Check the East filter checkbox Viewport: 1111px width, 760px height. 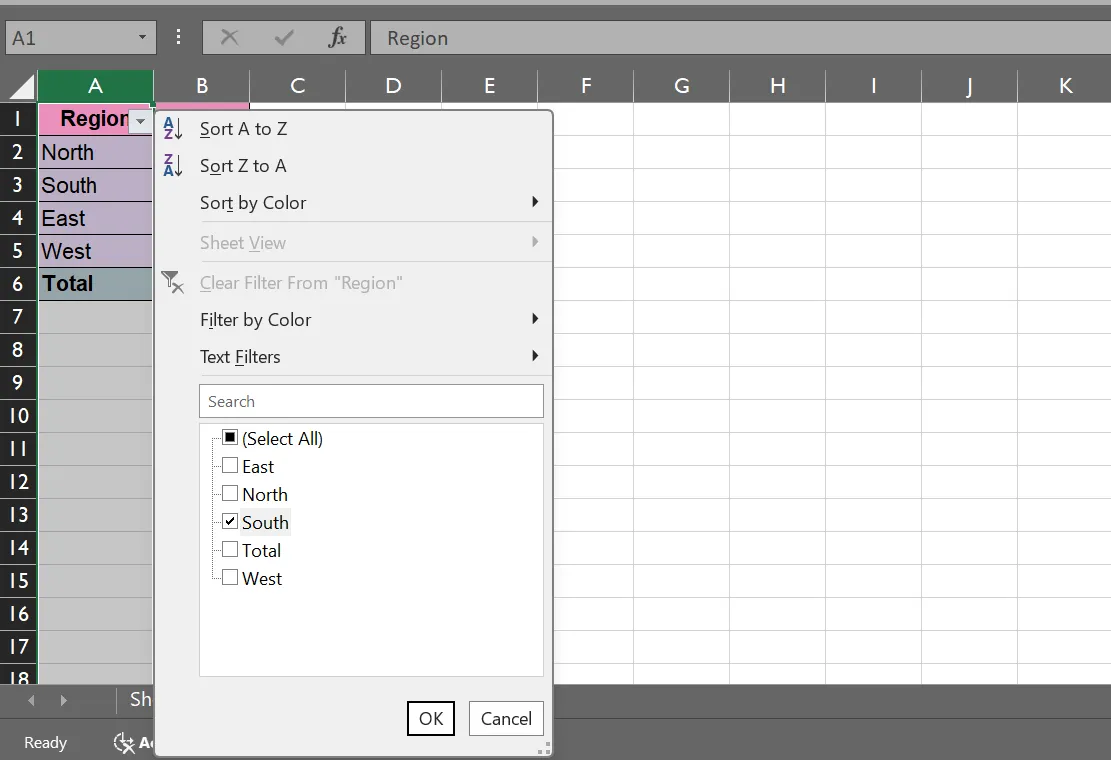tap(230, 465)
